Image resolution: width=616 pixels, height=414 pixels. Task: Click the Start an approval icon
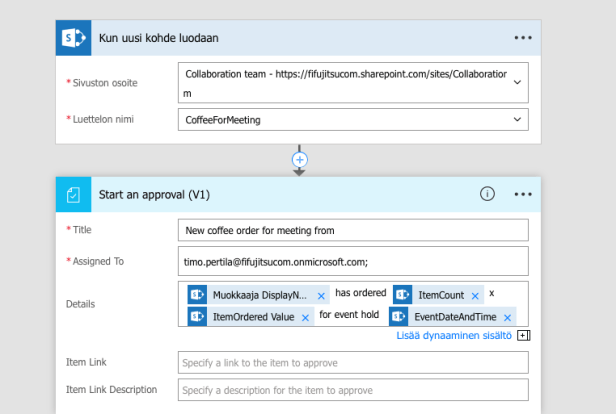tap(73, 194)
